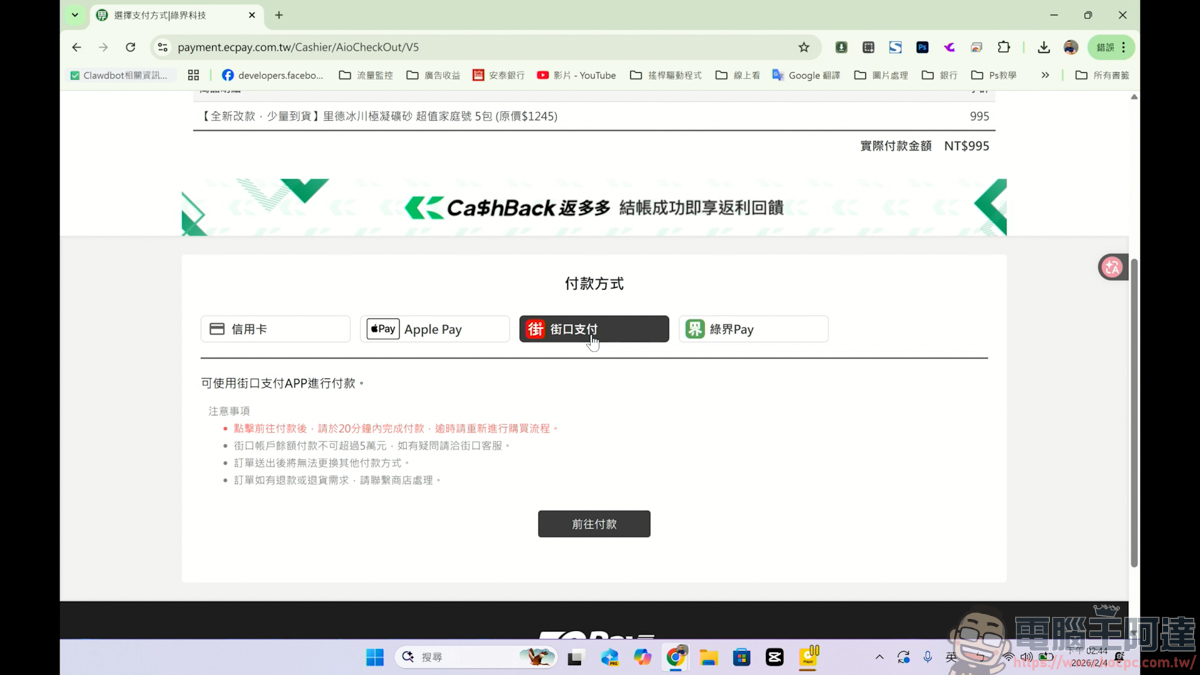Select Apple Pay payment method
Viewport: 1200px width, 675px height.
pos(434,328)
